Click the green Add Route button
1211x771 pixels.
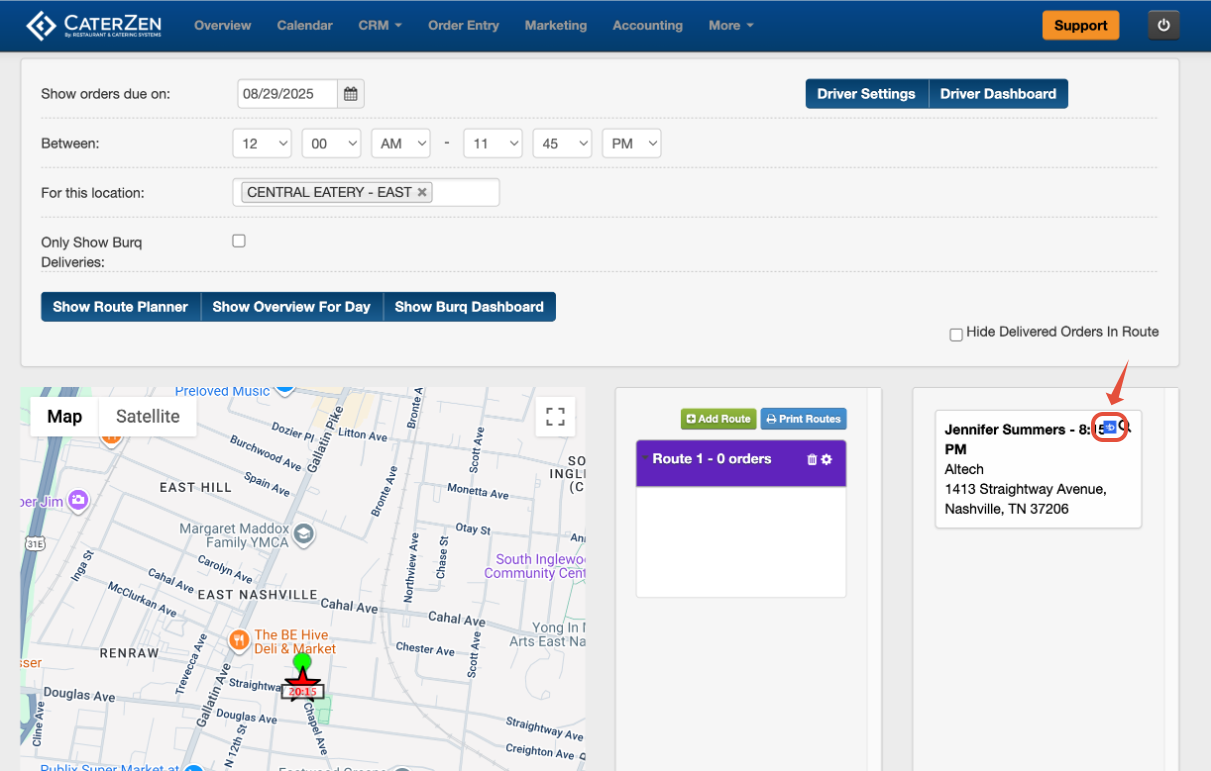[x=718, y=419]
